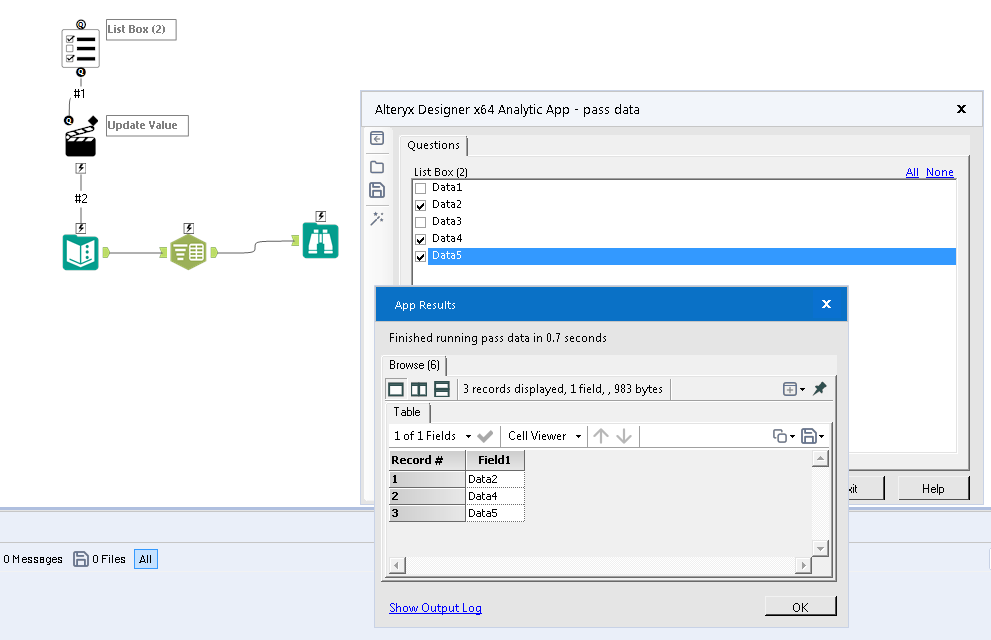Select the Data2 cell in results
Image resolution: width=991 pixels, height=640 pixels.
tap(495, 479)
